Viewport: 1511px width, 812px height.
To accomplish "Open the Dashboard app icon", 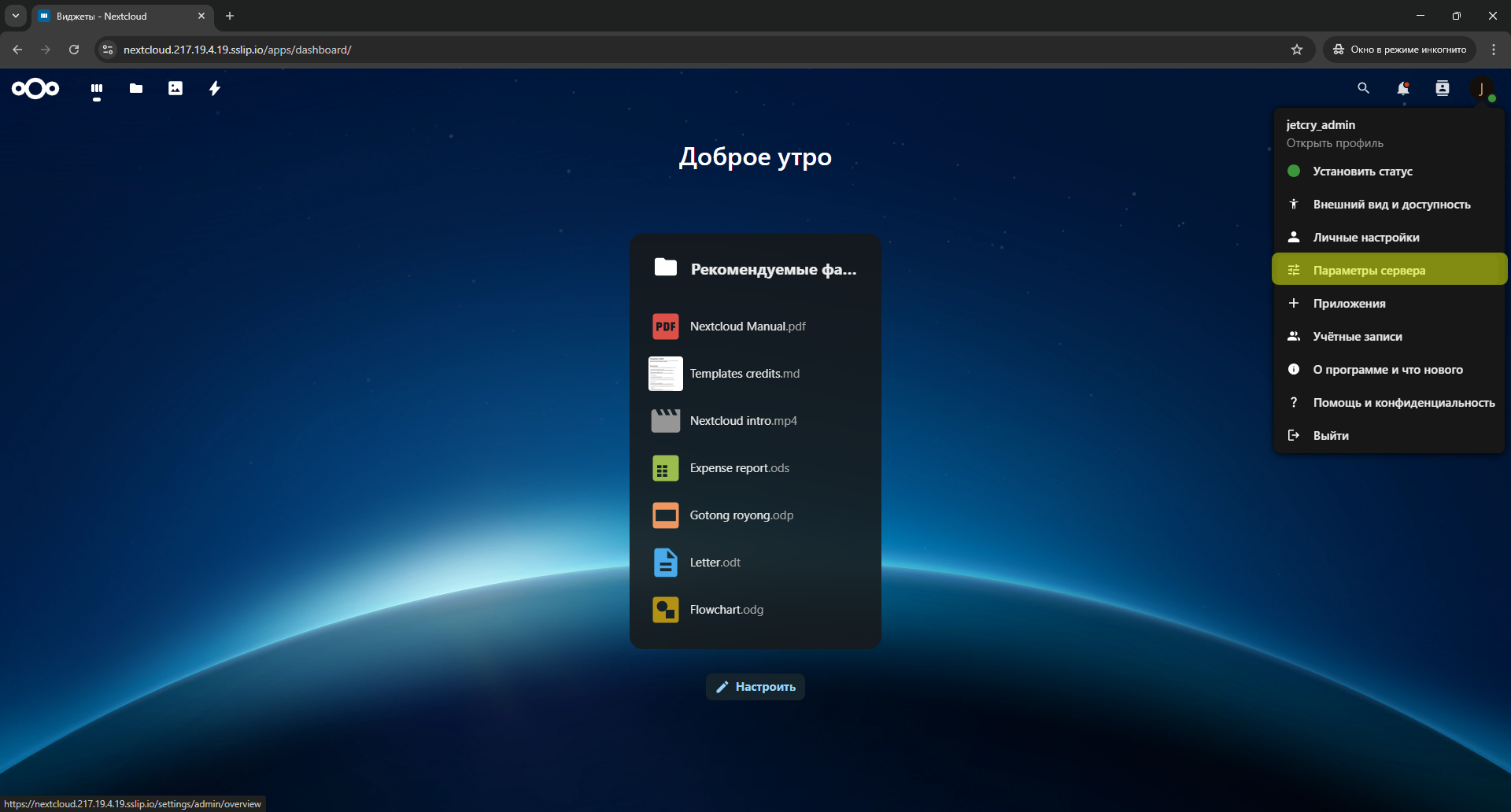I will (97, 89).
